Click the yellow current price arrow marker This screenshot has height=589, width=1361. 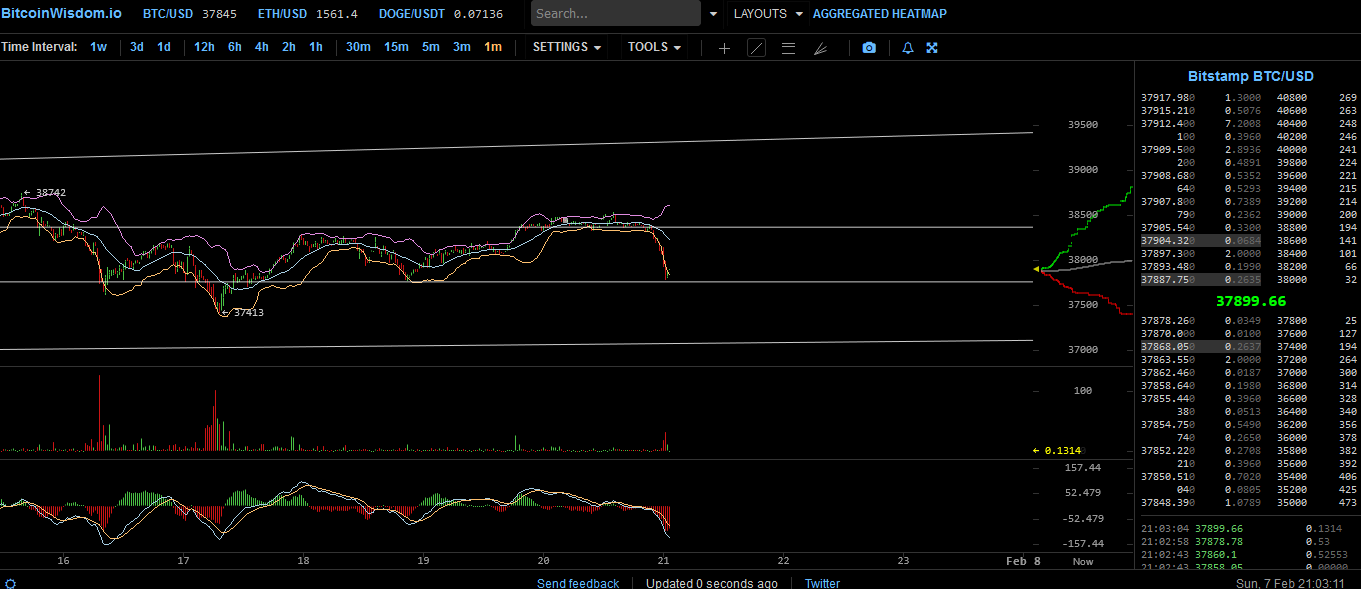coord(1037,269)
